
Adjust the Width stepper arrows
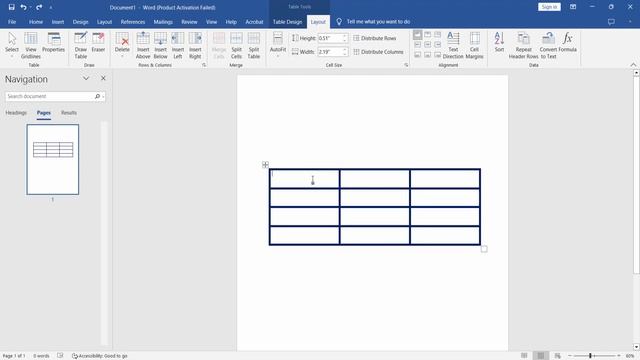[345, 52]
